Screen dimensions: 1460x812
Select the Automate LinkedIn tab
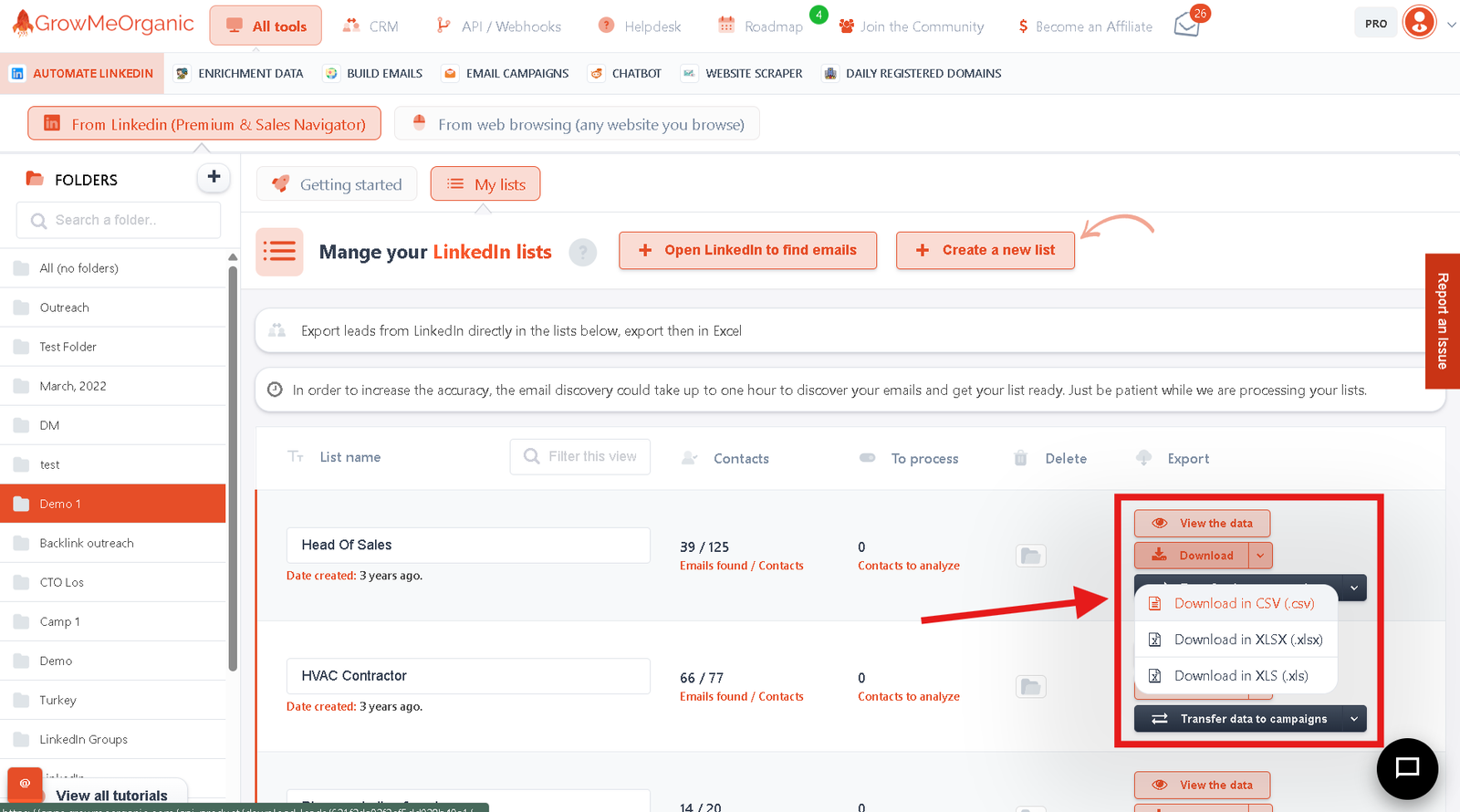(x=82, y=73)
